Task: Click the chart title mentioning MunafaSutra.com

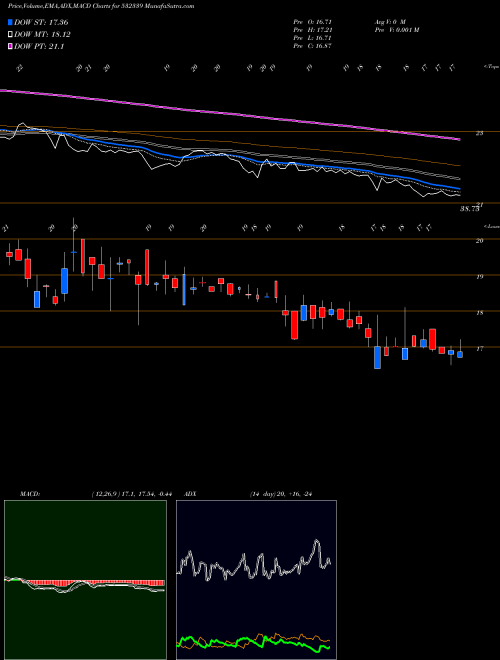Action: point(101,7)
